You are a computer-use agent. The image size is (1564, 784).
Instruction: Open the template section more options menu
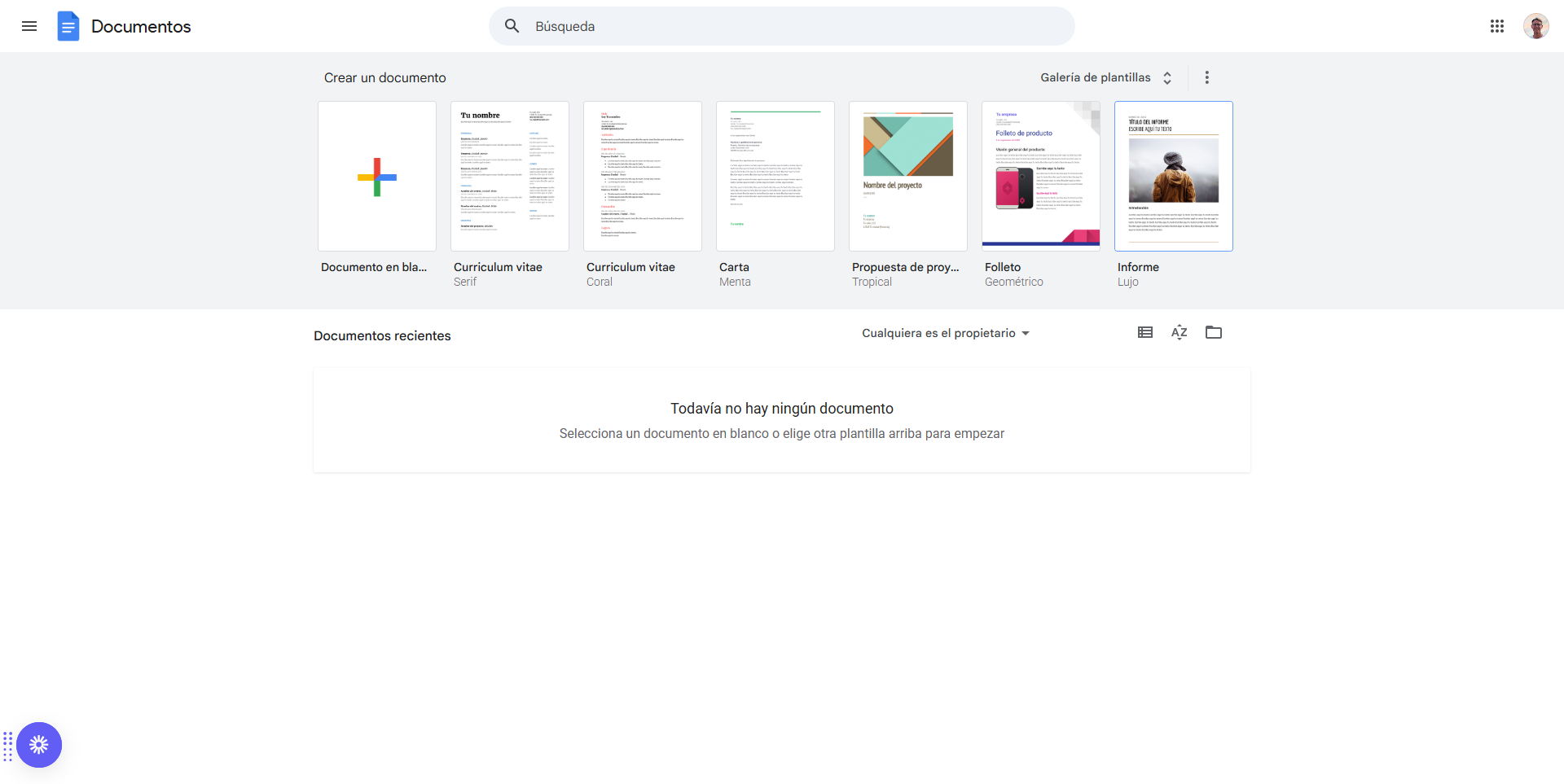click(1206, 77)
